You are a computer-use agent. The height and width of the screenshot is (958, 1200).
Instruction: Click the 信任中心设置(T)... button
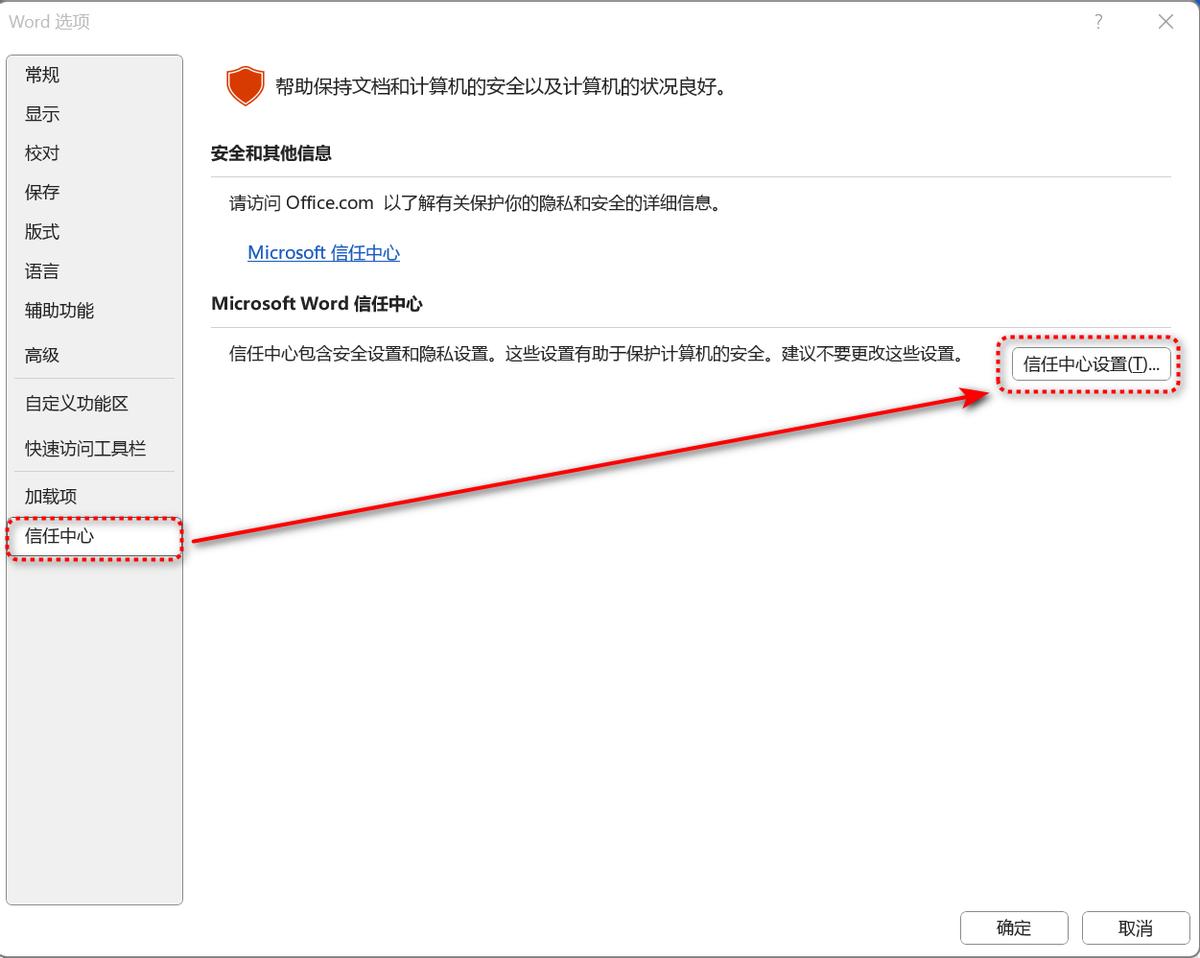[1091, 364]
